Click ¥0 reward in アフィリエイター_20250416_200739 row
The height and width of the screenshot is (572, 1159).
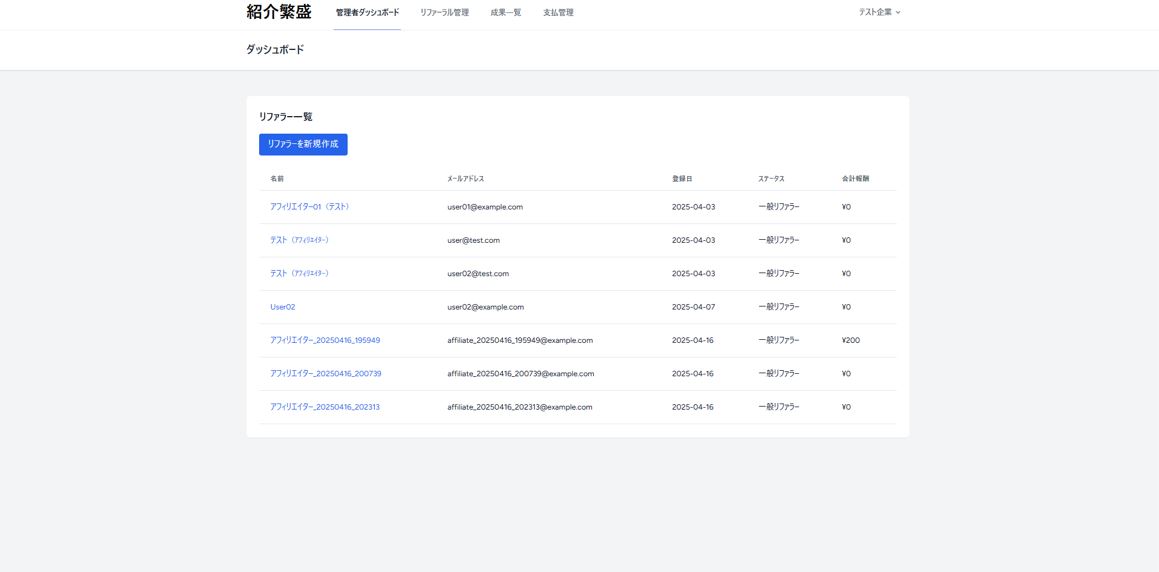846,374
